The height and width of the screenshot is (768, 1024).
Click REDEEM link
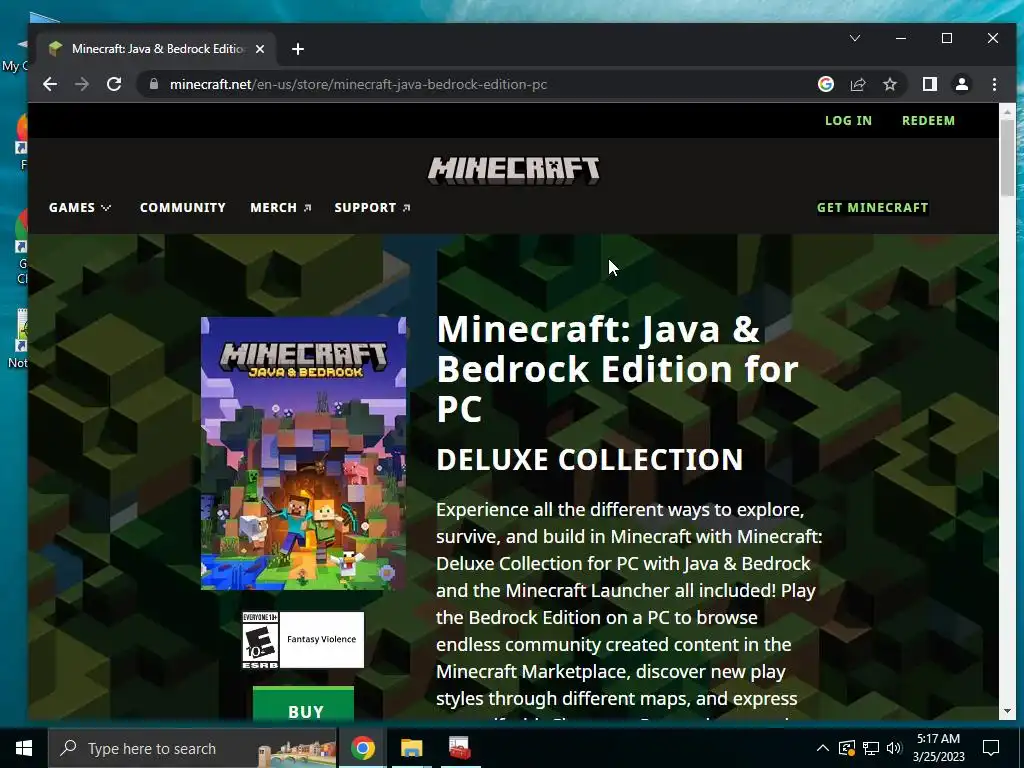[928, 120]
